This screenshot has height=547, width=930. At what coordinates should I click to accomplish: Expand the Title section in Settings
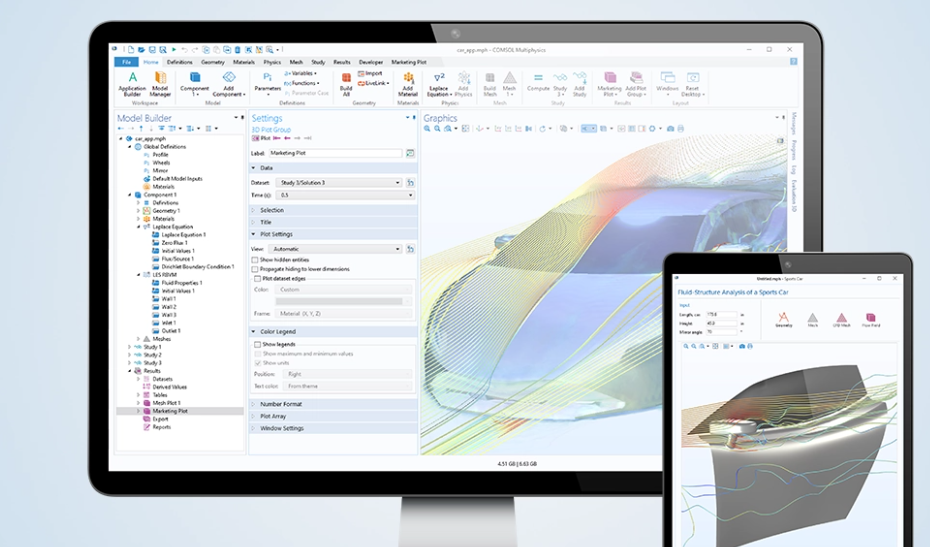point(333,222)
